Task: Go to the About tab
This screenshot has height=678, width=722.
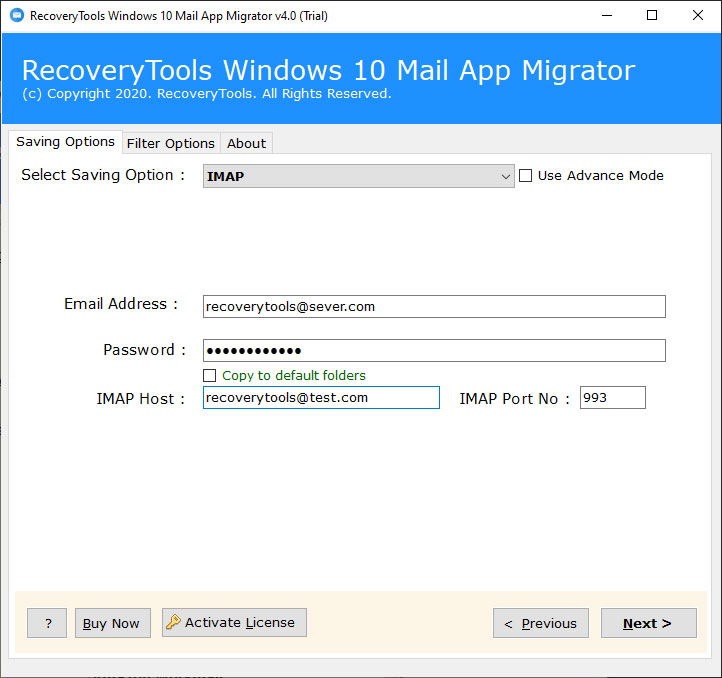Action: [246, 143]
